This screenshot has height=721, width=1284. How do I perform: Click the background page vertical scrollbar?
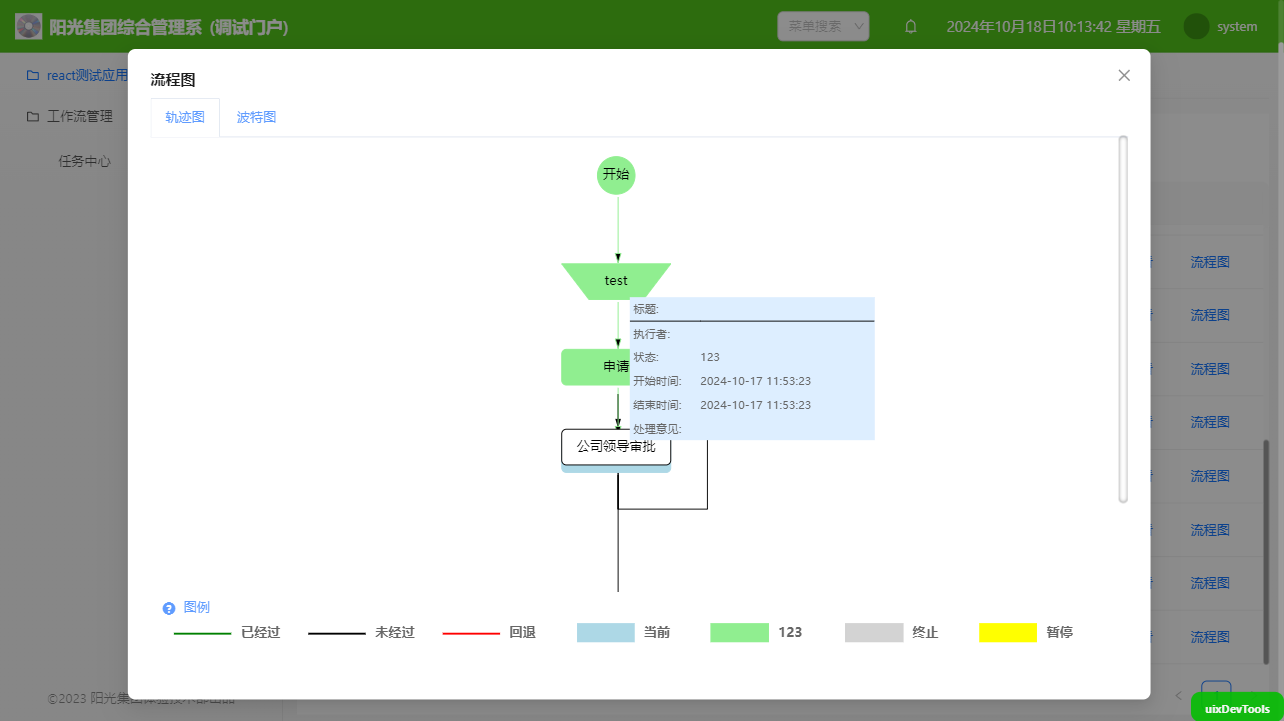coord(1266,552)
